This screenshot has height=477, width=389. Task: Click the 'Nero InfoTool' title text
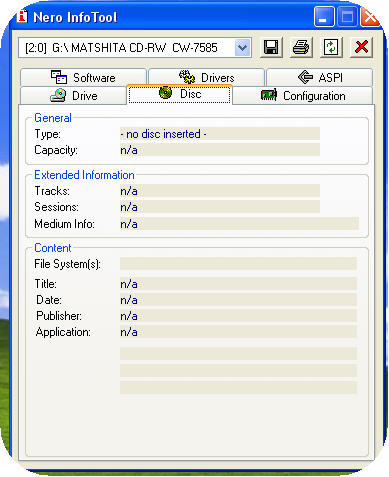(x=75, y=17)
